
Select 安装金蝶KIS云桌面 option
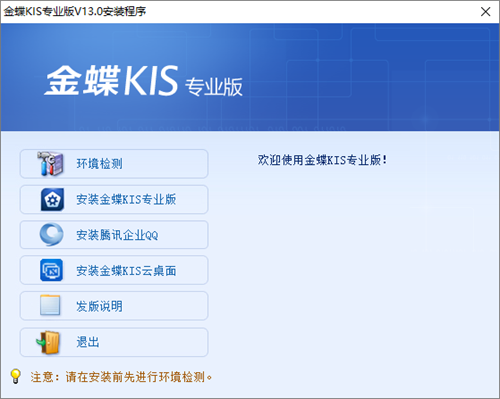114,270
